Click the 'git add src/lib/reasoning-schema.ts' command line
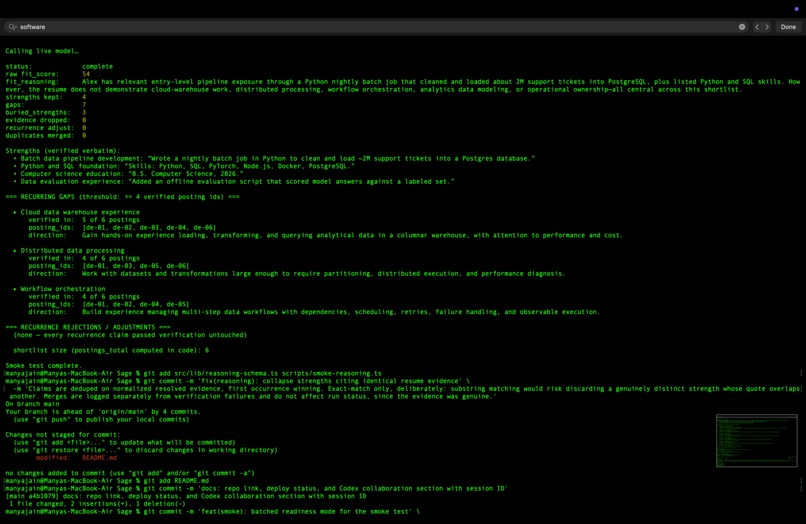This screenshot has width=806, height=524. (x=193, y=373)
